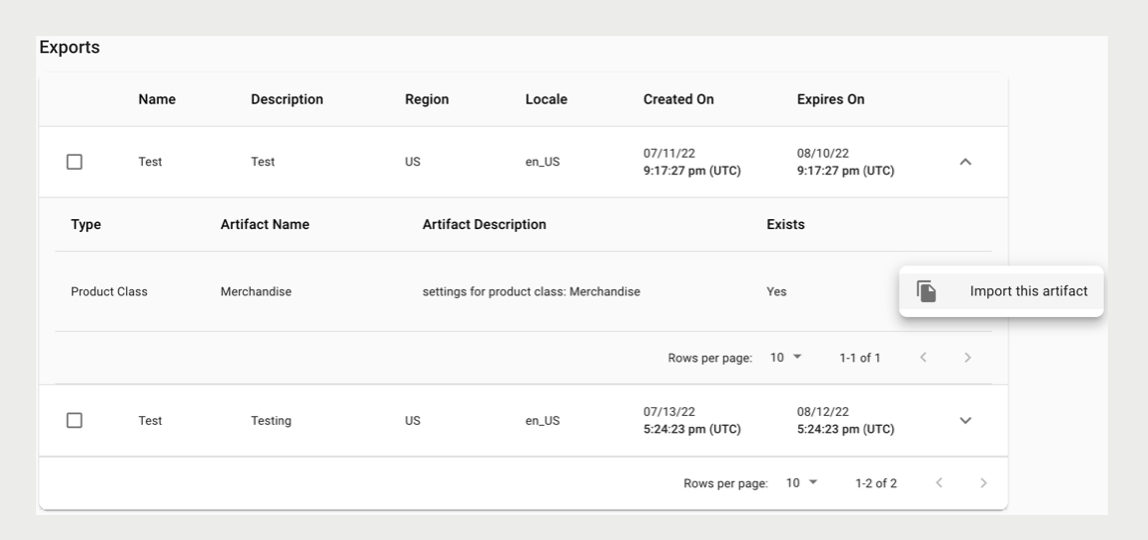
Task: Tick the checkbox for the Test export created 07/11/22
Action: [x=75, y=162]
